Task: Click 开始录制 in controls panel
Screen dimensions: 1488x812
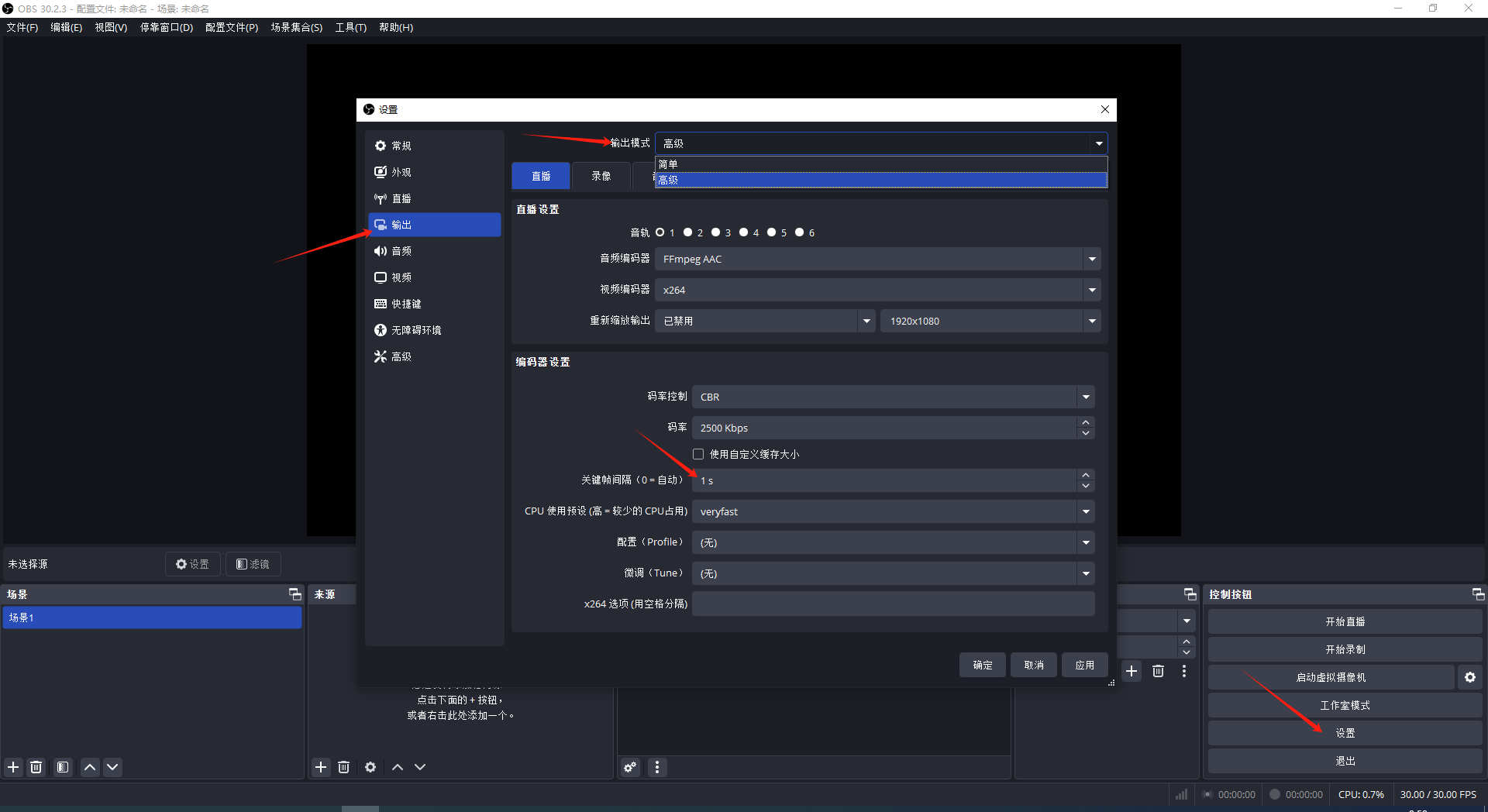Action: coord(1345,649)
